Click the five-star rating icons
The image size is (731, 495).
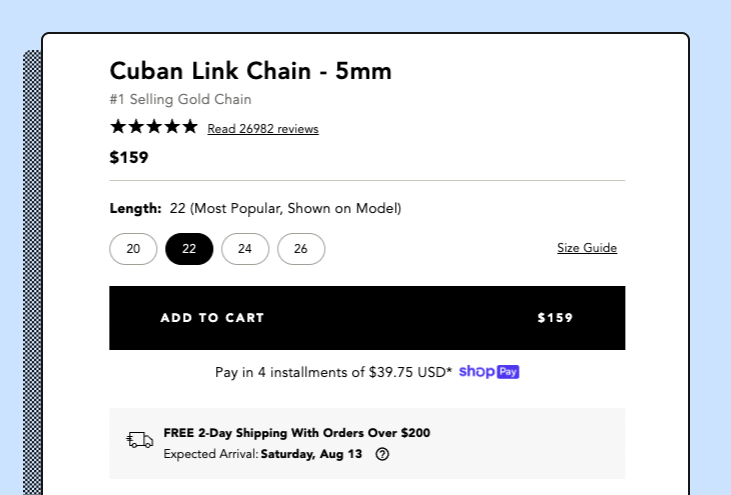tap(154, 127)
